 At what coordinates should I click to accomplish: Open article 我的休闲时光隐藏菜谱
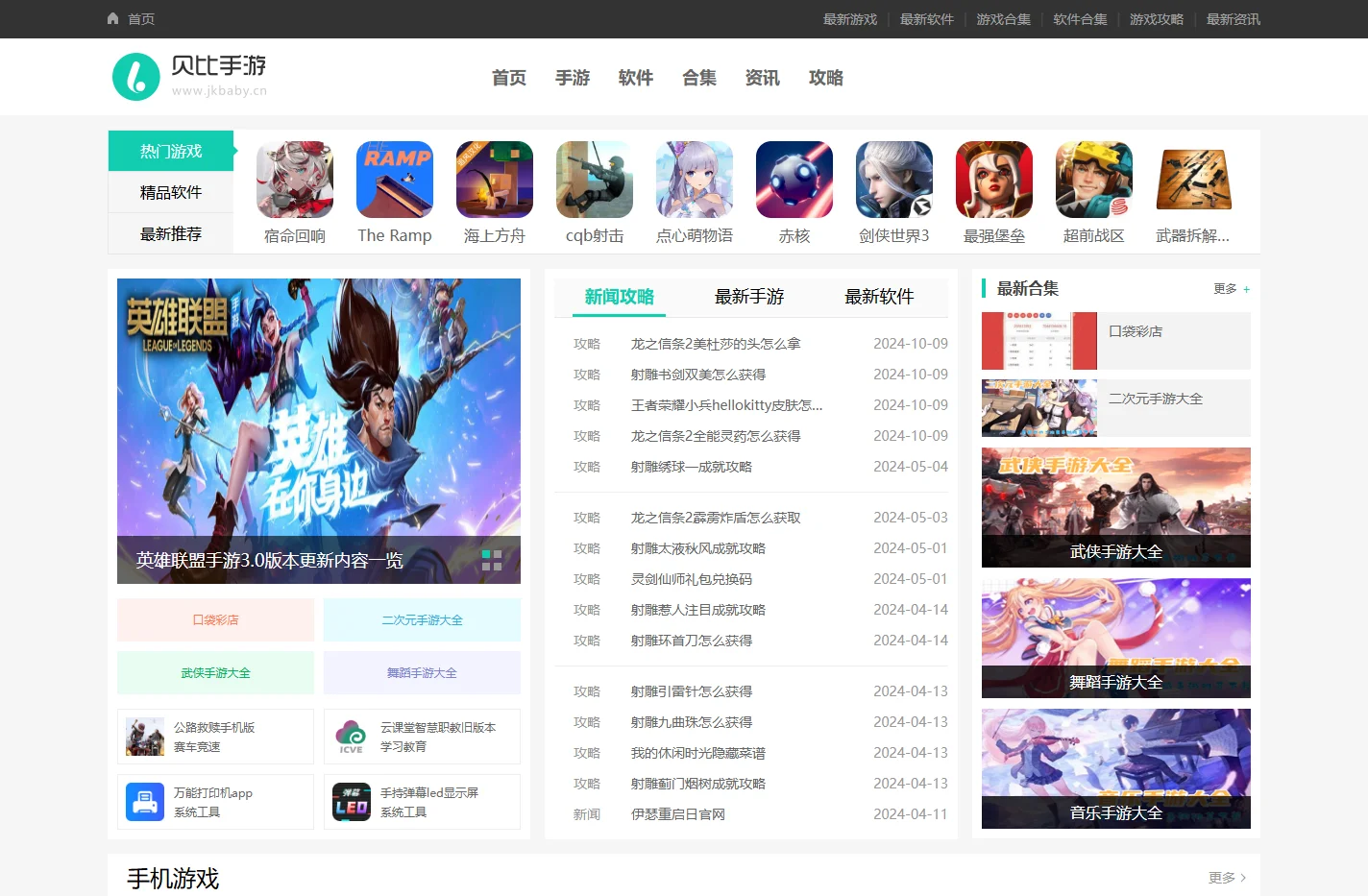[698, 753]
